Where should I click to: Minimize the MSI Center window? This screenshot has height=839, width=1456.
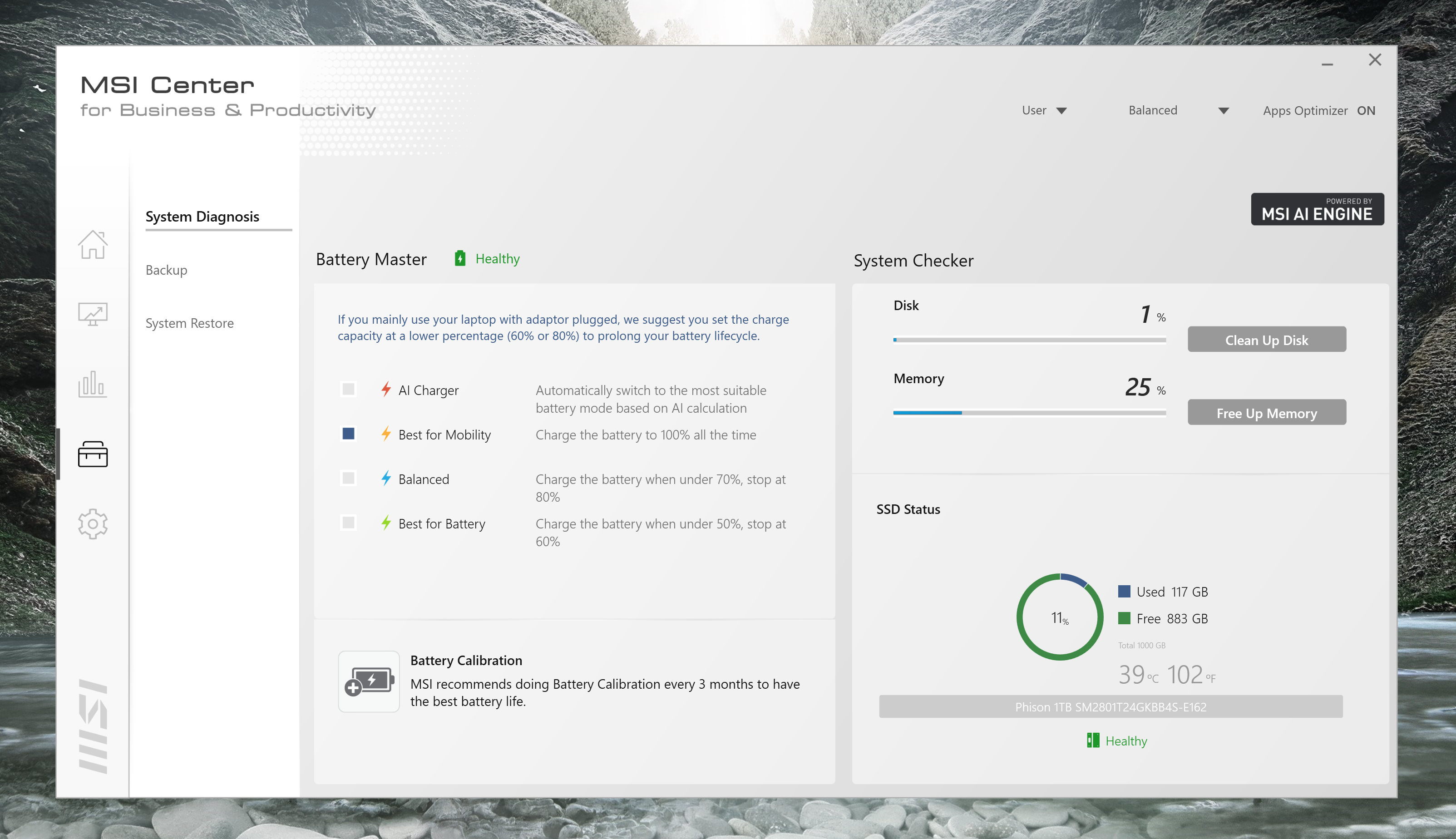[x=1328, y=64]
